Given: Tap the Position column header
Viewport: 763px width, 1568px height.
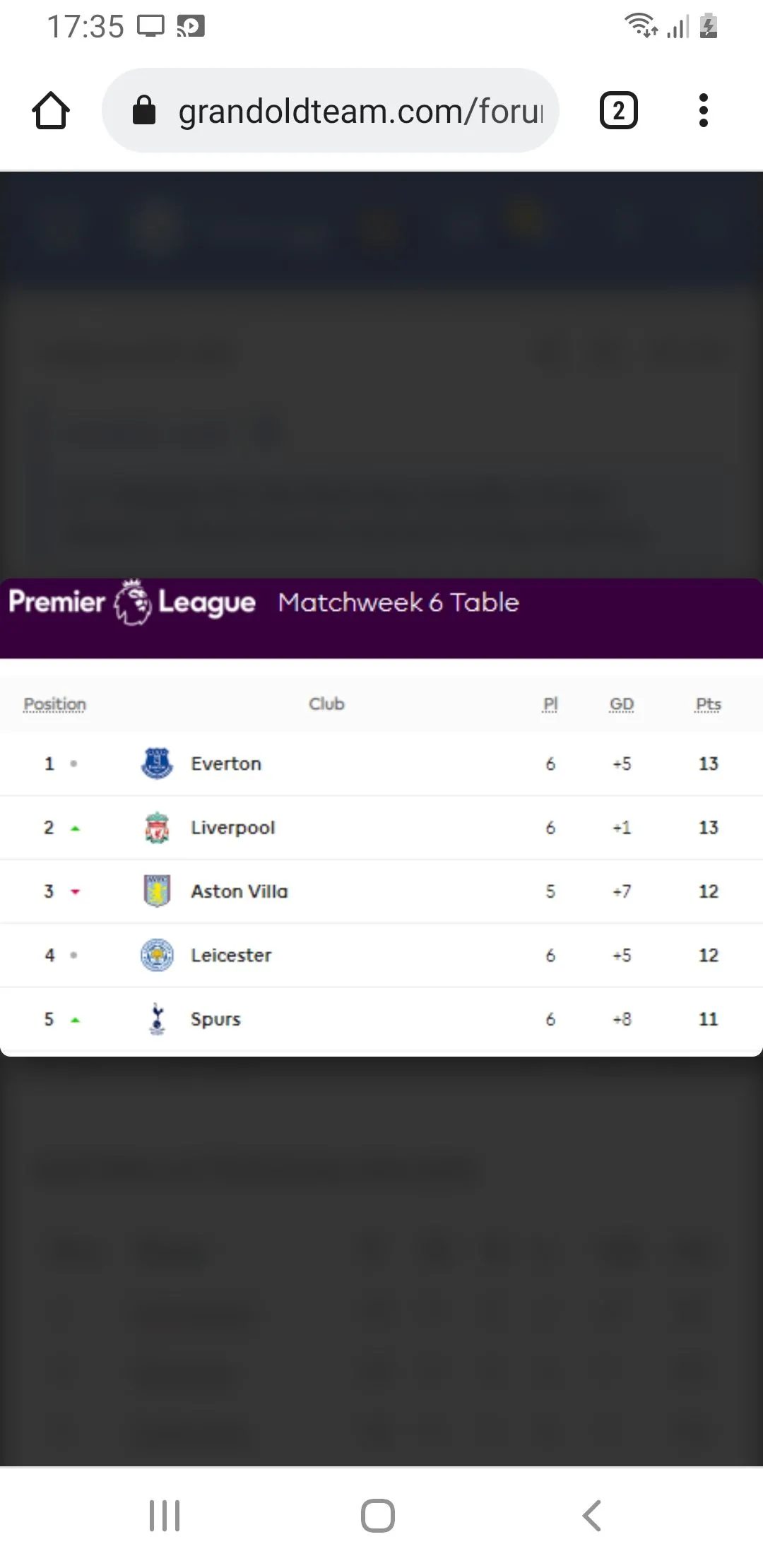Looking at the screenshot, I should coord(54,704).
